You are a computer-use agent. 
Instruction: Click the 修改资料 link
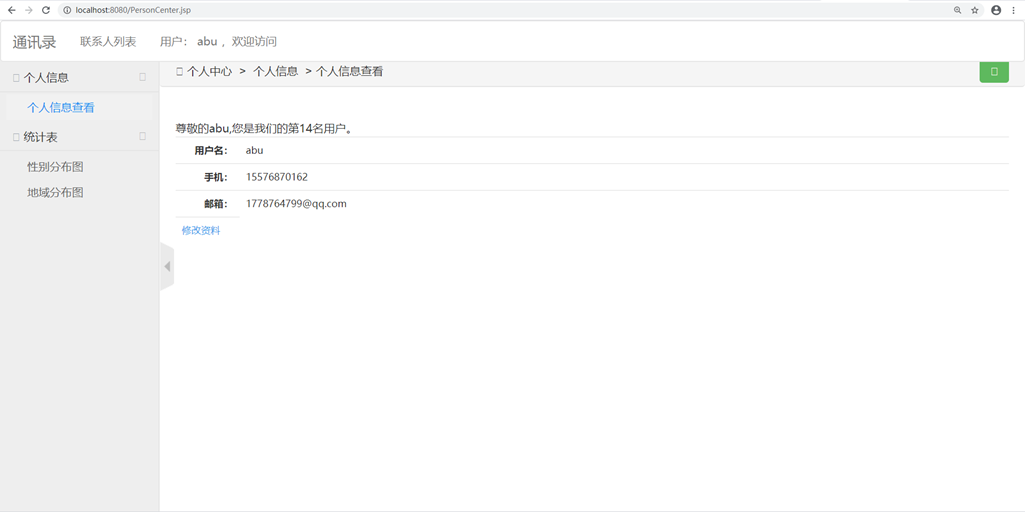[x=201, y=230]
